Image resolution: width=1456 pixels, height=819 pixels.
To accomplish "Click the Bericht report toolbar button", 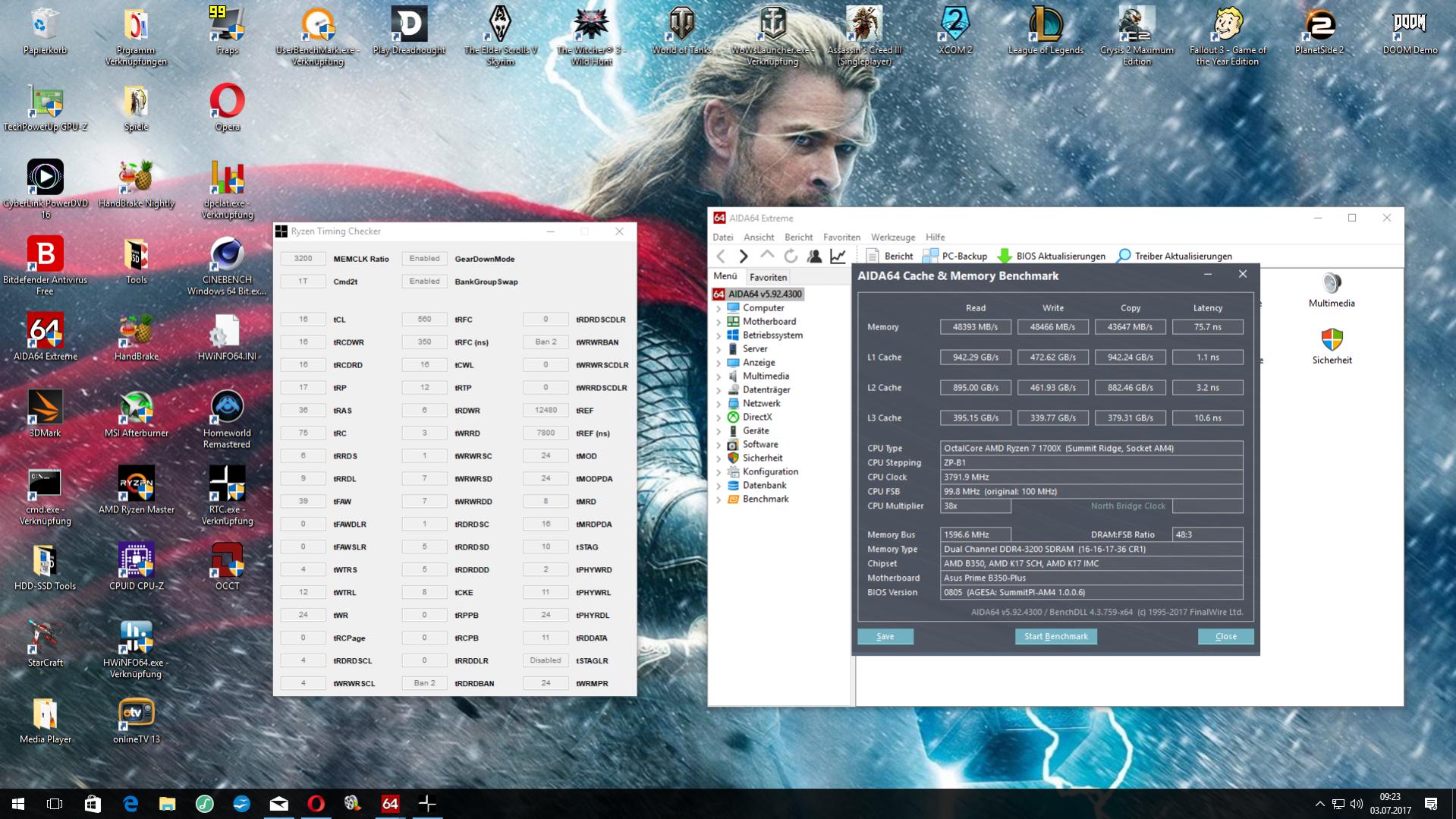I will click(889, 257).
